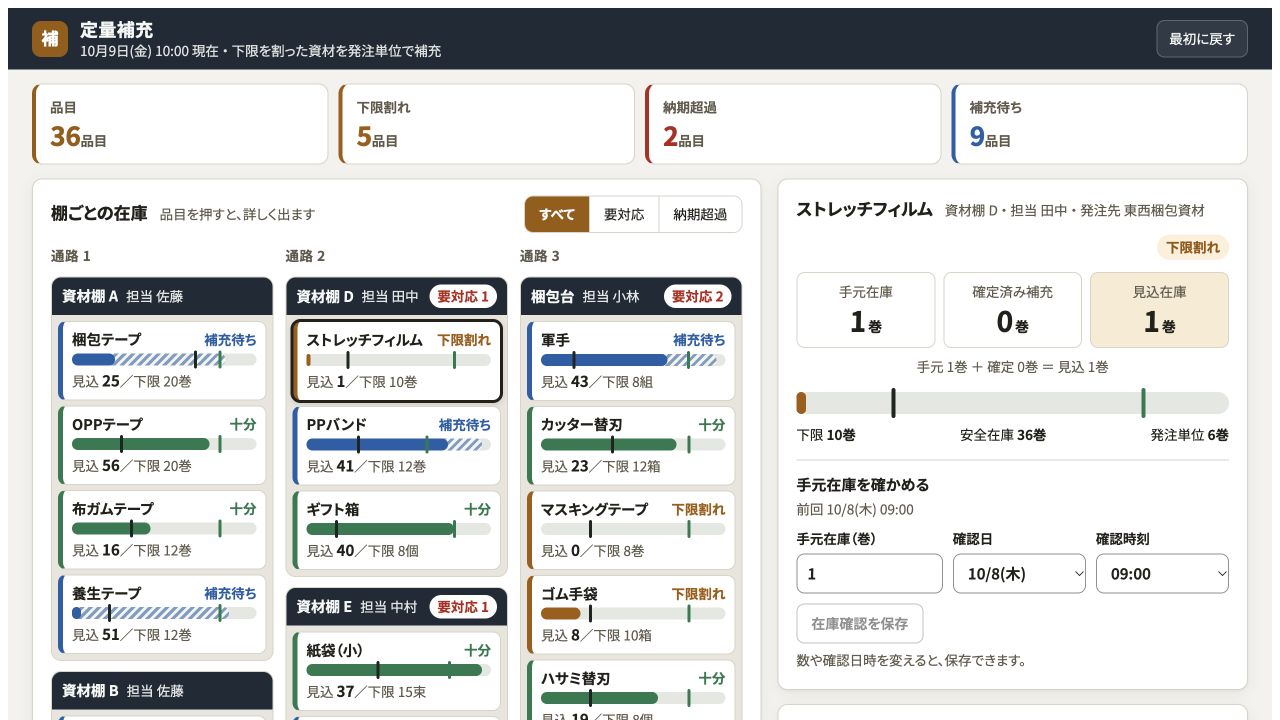The height and width of the screenshot is (720, 1280).
Task: Click the 資材棚 B shelf header
Action: tap(162, 690)
